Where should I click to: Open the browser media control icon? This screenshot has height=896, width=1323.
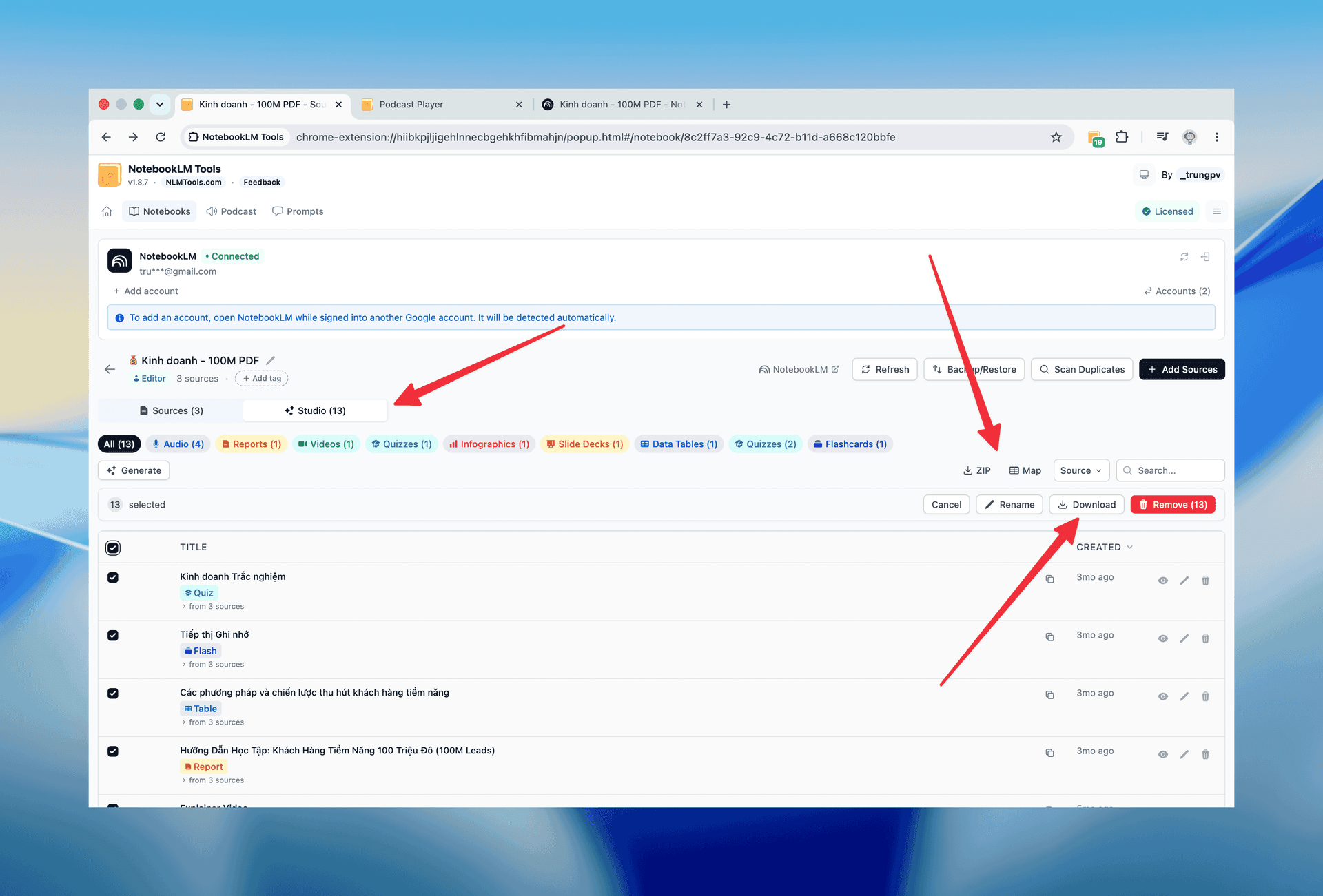coord(1162,136)
